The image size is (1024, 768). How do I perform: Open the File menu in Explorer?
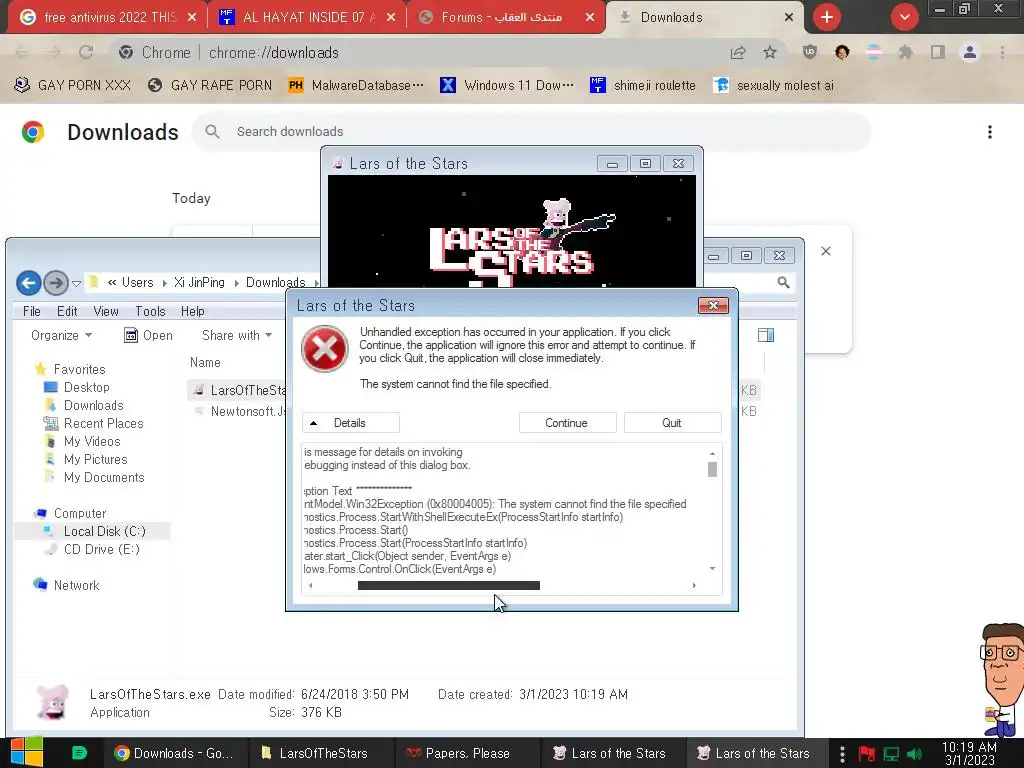31,312
